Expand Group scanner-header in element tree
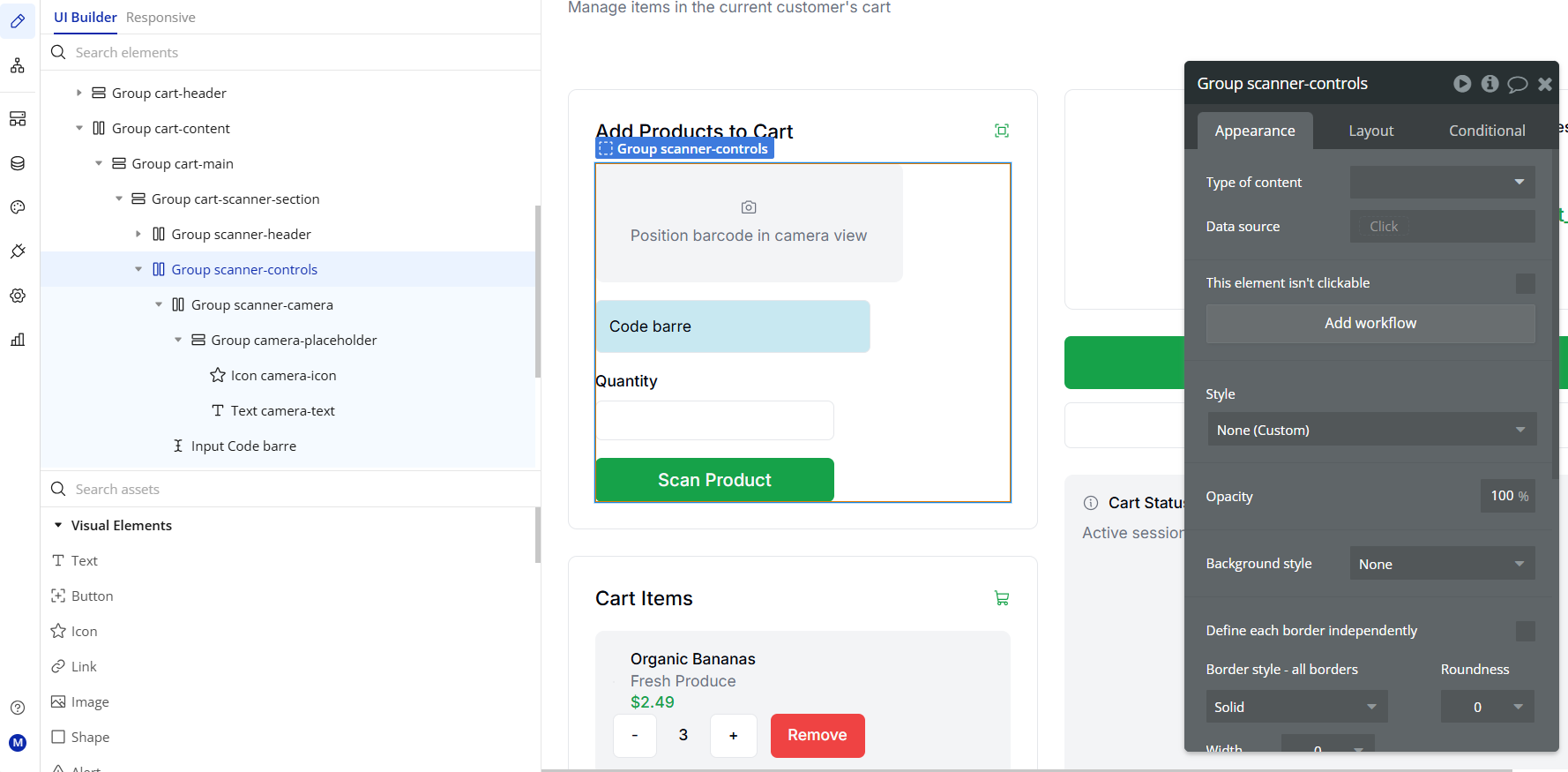This screenshot has width=1568, height=772. tap(138, 234)
